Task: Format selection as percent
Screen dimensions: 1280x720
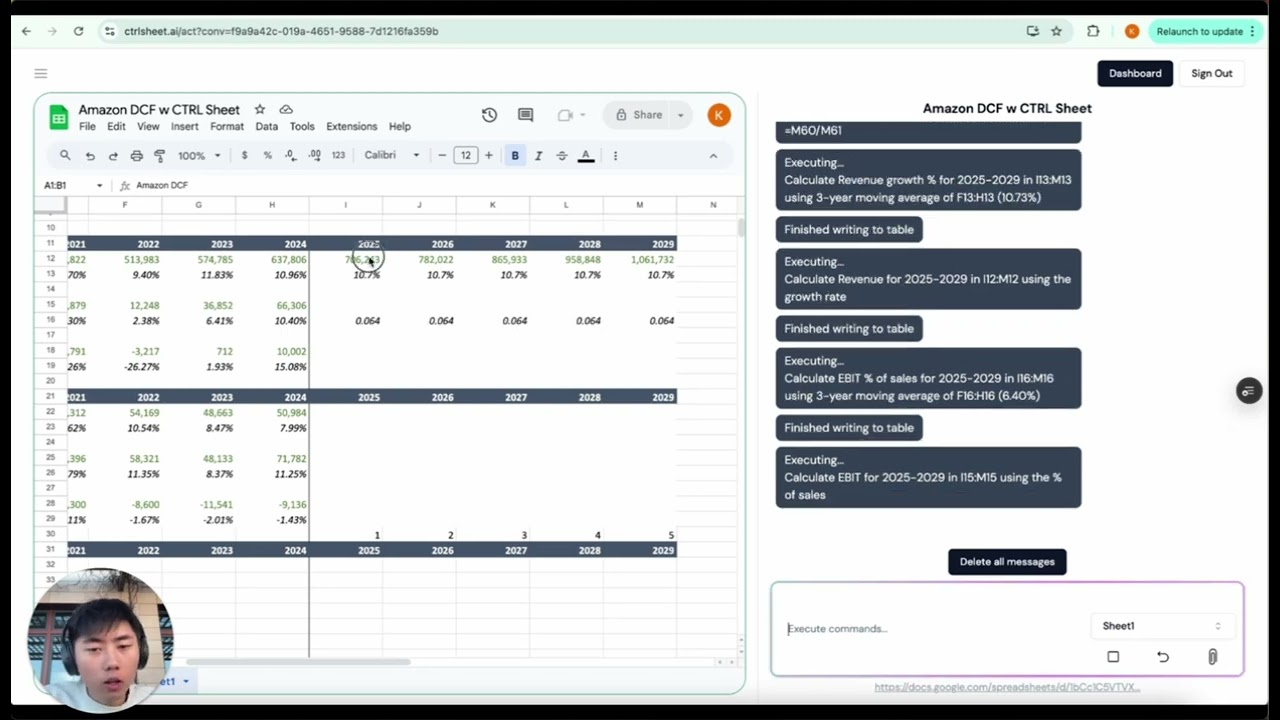Action: [x=267, y=155]
